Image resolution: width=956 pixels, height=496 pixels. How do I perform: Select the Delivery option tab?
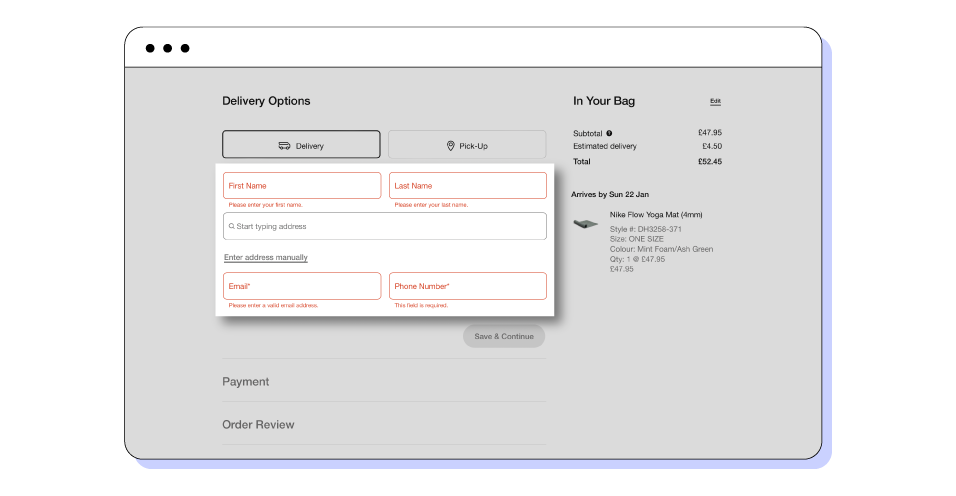[301, 144]
